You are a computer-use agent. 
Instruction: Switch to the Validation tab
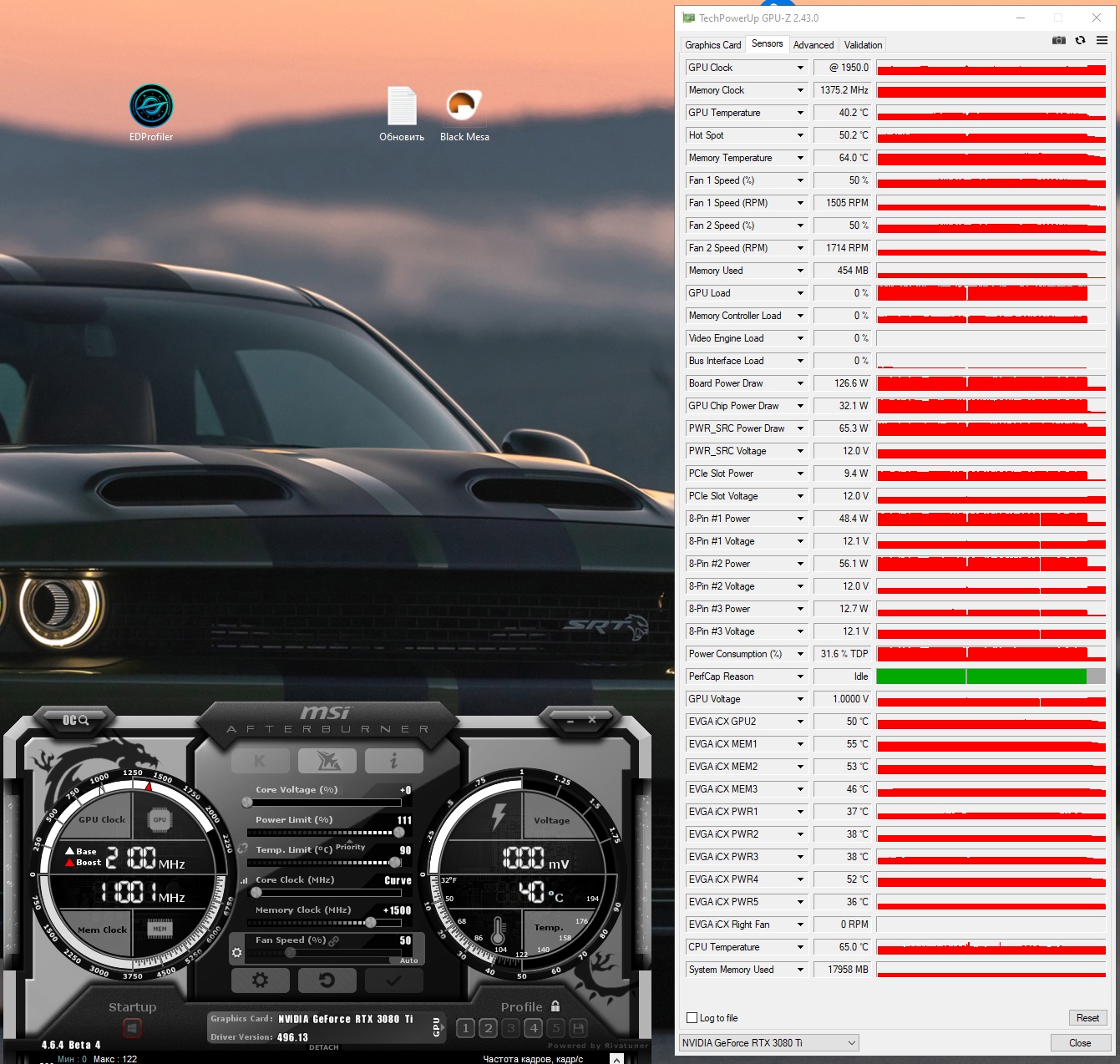tap(863, 45)
